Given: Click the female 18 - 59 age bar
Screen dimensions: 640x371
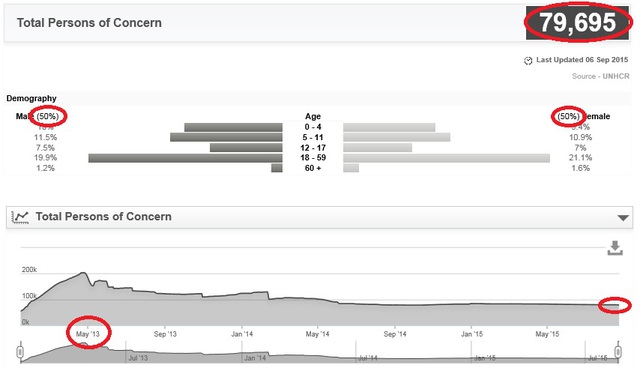Looking at the screenshot, I should coord(447,158).
